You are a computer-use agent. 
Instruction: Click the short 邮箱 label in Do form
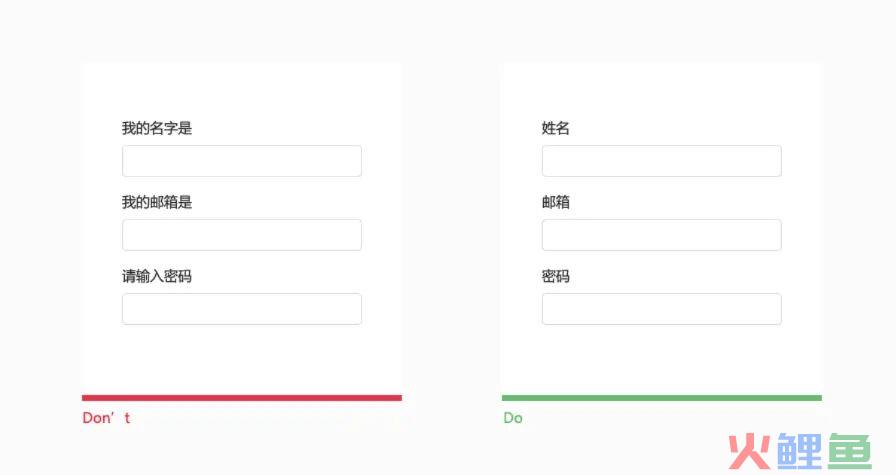[555, 202]
